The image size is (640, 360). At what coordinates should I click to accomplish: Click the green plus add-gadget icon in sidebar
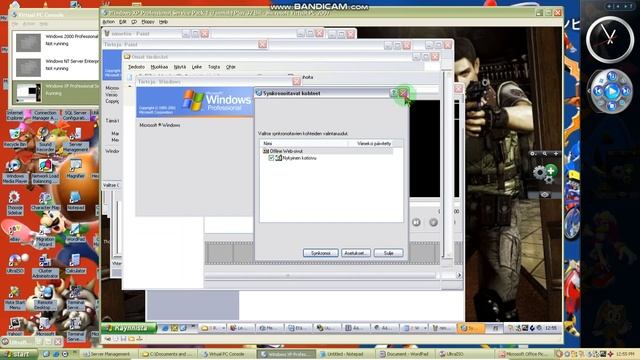click(551, 170)
